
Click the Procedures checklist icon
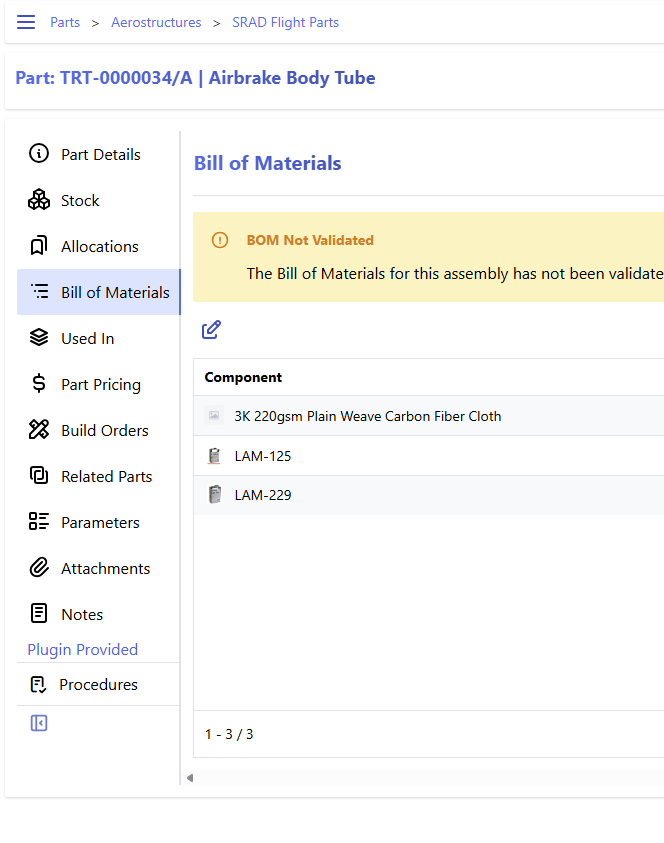(x=38, y=684)
